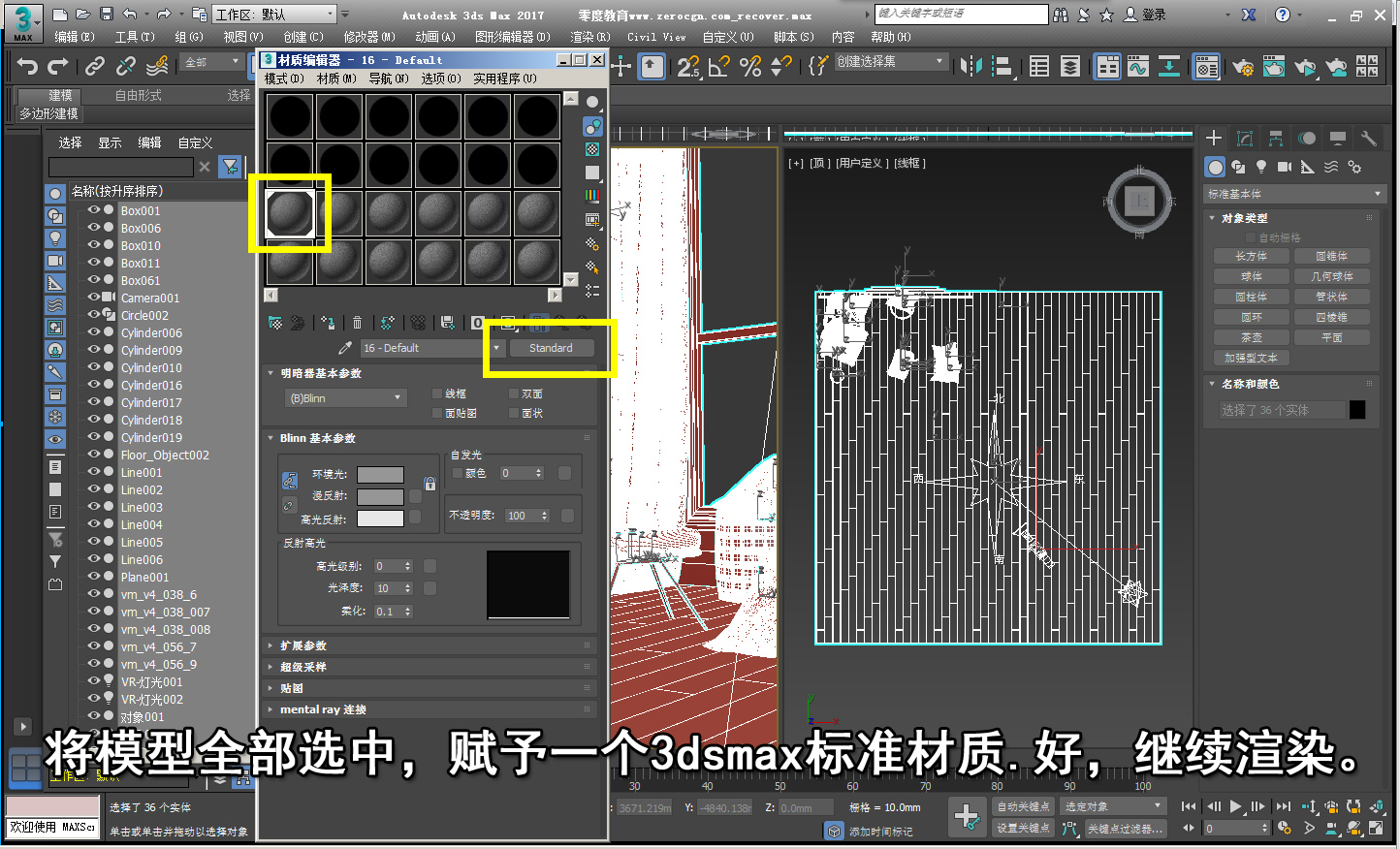Click the Reset Map trash can icon
1400x849 pixels.
[357, 323]
